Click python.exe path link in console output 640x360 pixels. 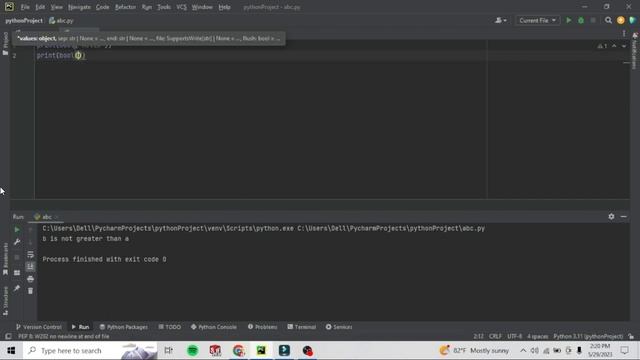pyautogui.click(x=168, y=229)
